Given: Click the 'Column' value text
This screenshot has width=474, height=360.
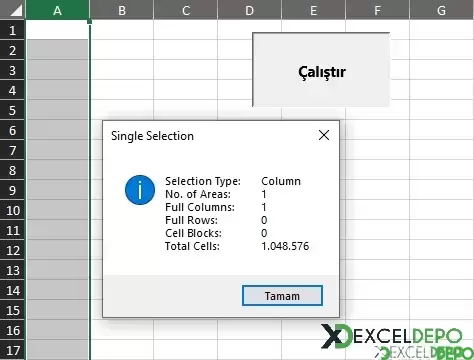Looking at the screenshot, I should 281,181.
